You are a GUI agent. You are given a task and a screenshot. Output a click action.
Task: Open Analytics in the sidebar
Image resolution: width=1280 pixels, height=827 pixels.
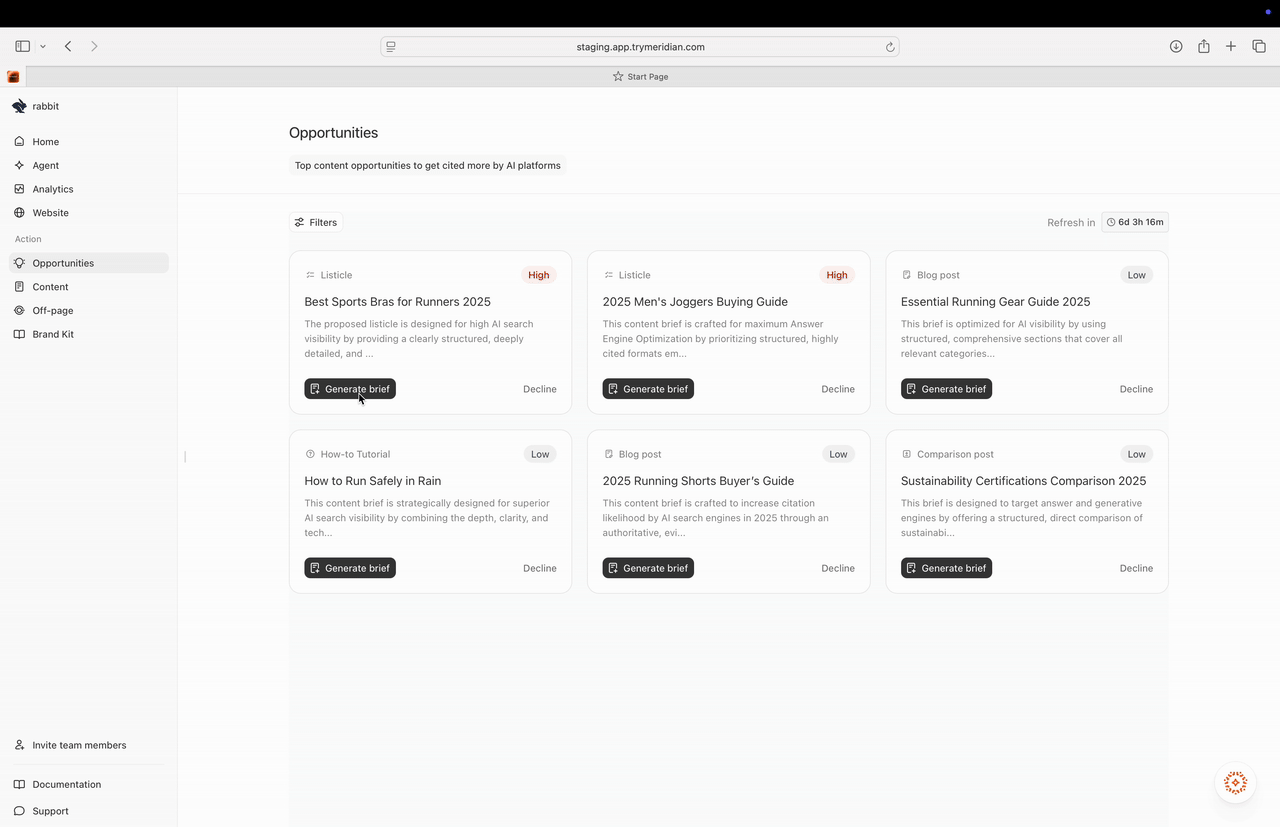[x=88, y=189]
